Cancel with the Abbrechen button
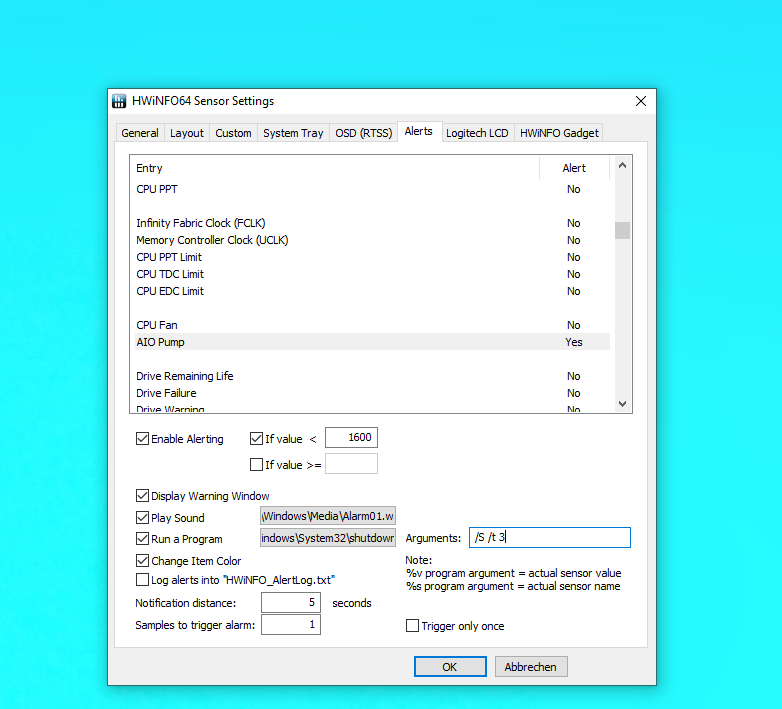This screenshot has height=709, width=782. pyautogui.click(x=531, y=667)
